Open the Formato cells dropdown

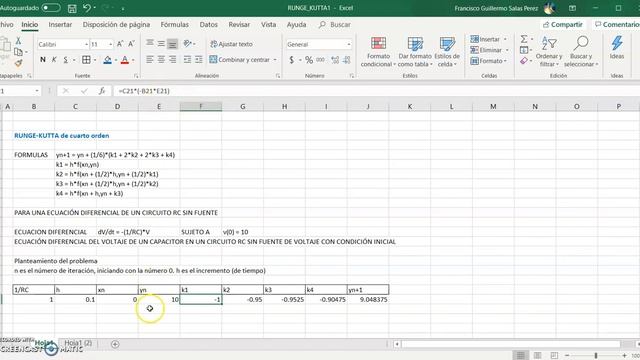point(488,61)
